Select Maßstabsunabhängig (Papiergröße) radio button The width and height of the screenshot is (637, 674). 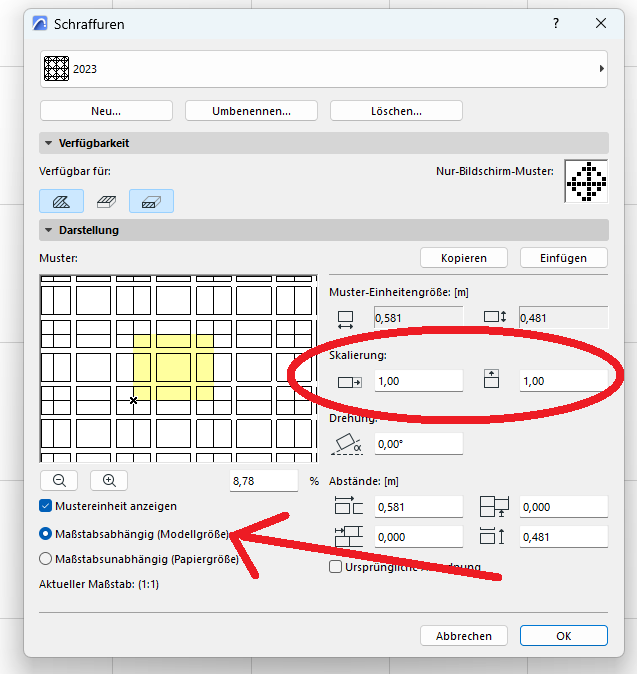[x=45, y=559]
